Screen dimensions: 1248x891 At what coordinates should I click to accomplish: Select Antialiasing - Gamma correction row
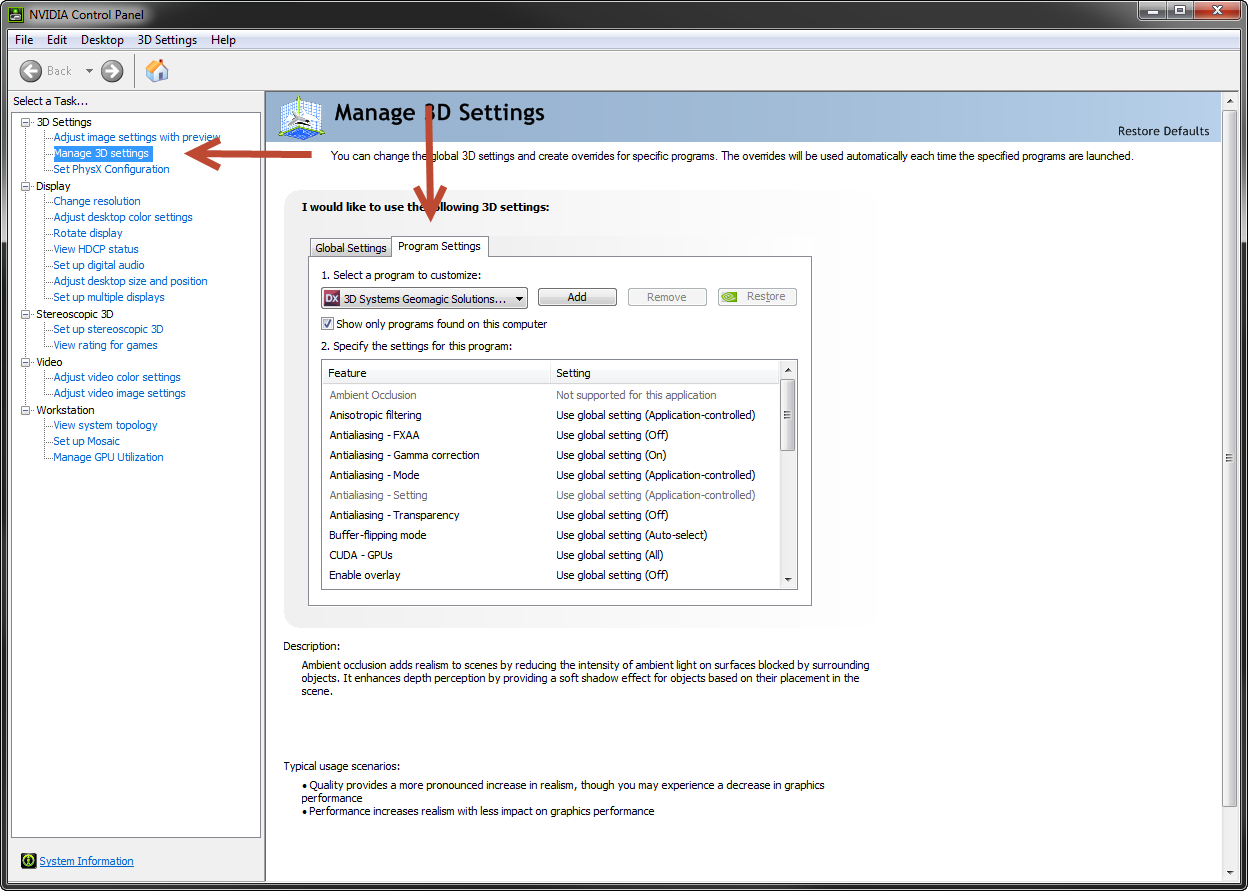pyautogui.click(x=551, y=455)
